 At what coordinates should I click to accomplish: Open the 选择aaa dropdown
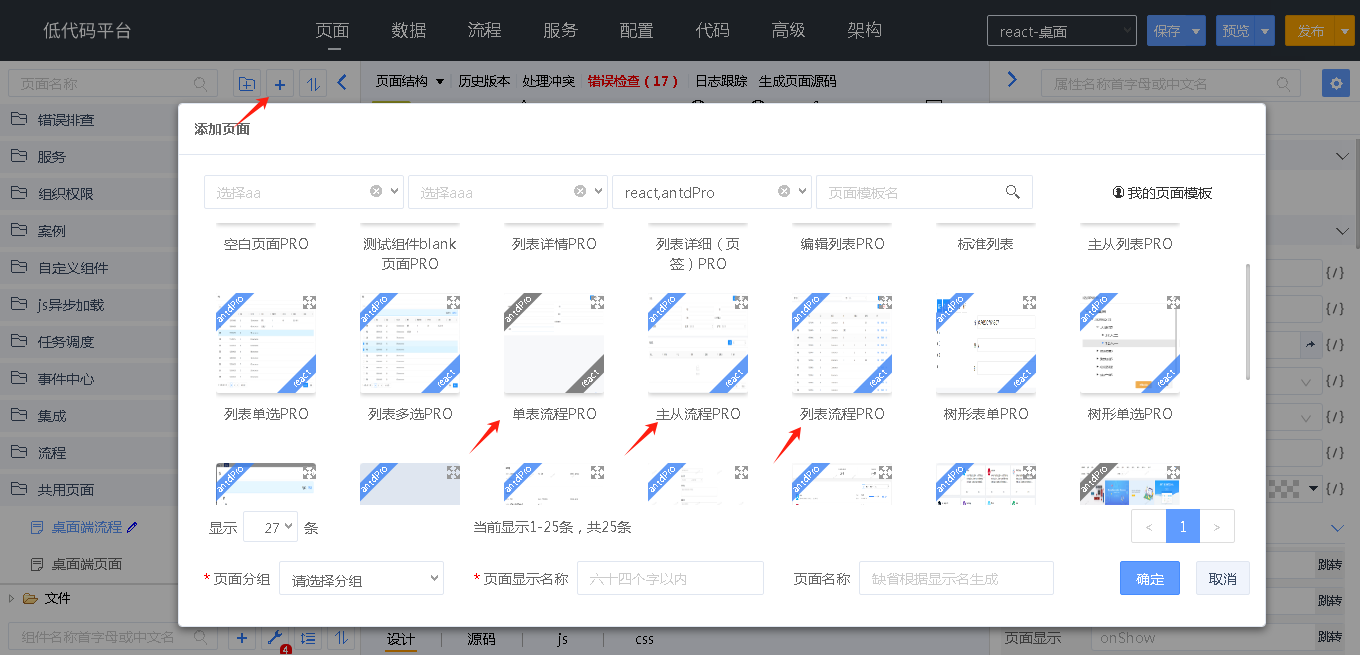[x=600, y=192]
